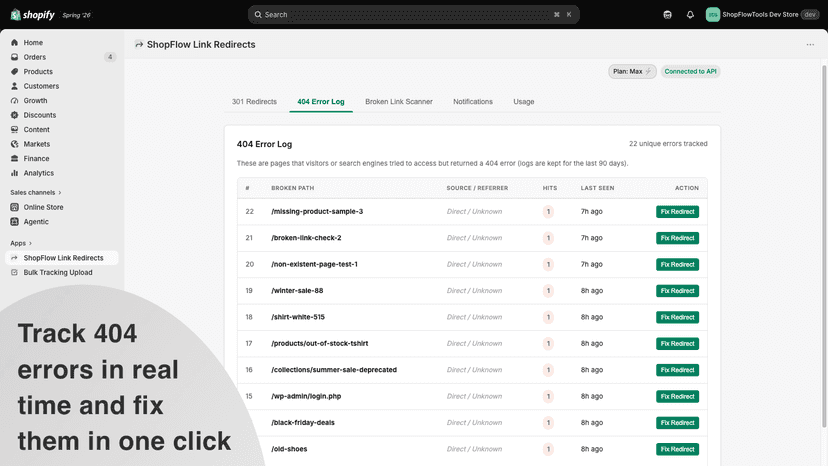The width and height of the screenshot is (828, 466).
Task: Click the Orders count badge 4
Action: [110, 57]
